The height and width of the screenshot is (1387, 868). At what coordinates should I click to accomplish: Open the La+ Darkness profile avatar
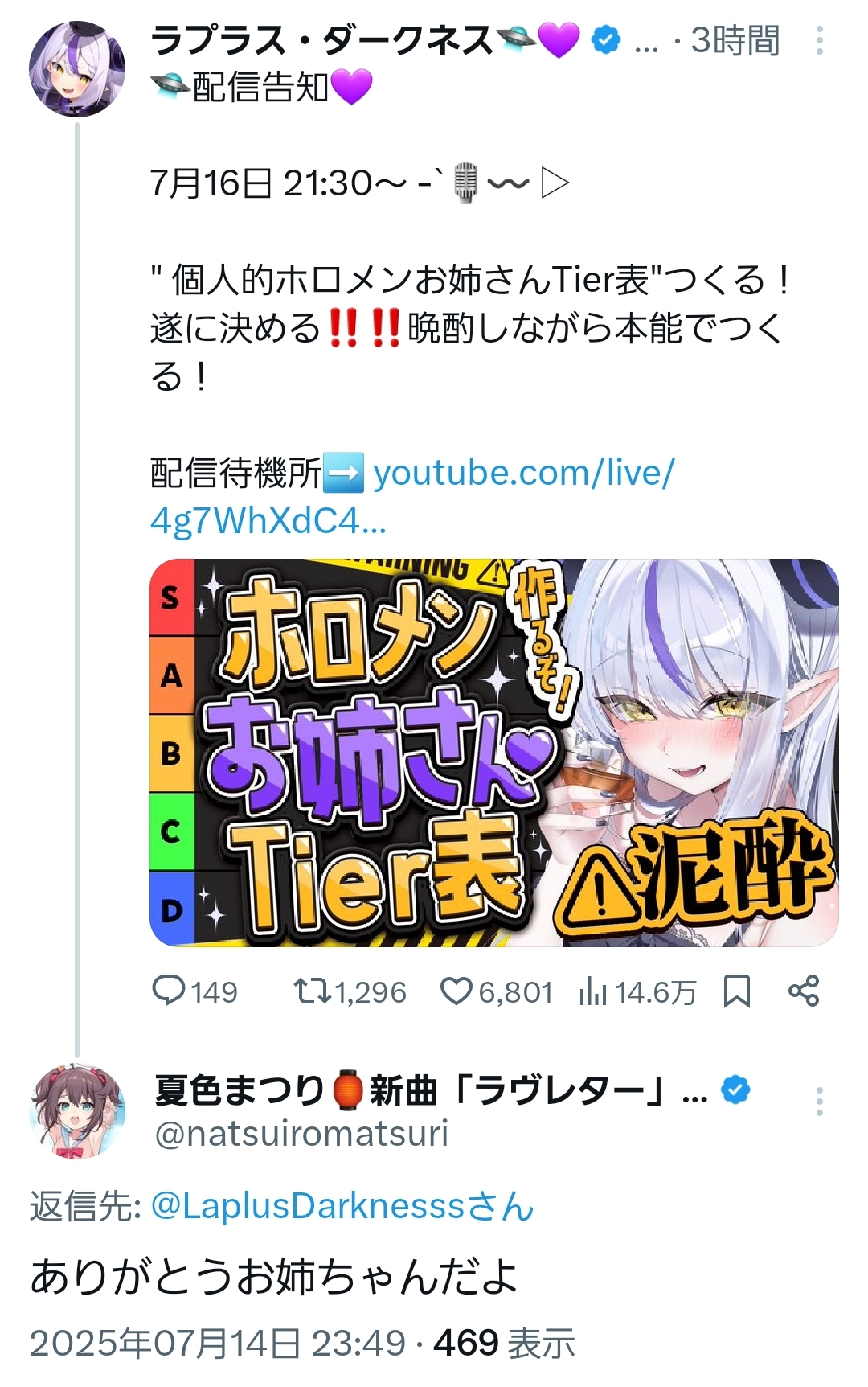[x=77, y=69]
